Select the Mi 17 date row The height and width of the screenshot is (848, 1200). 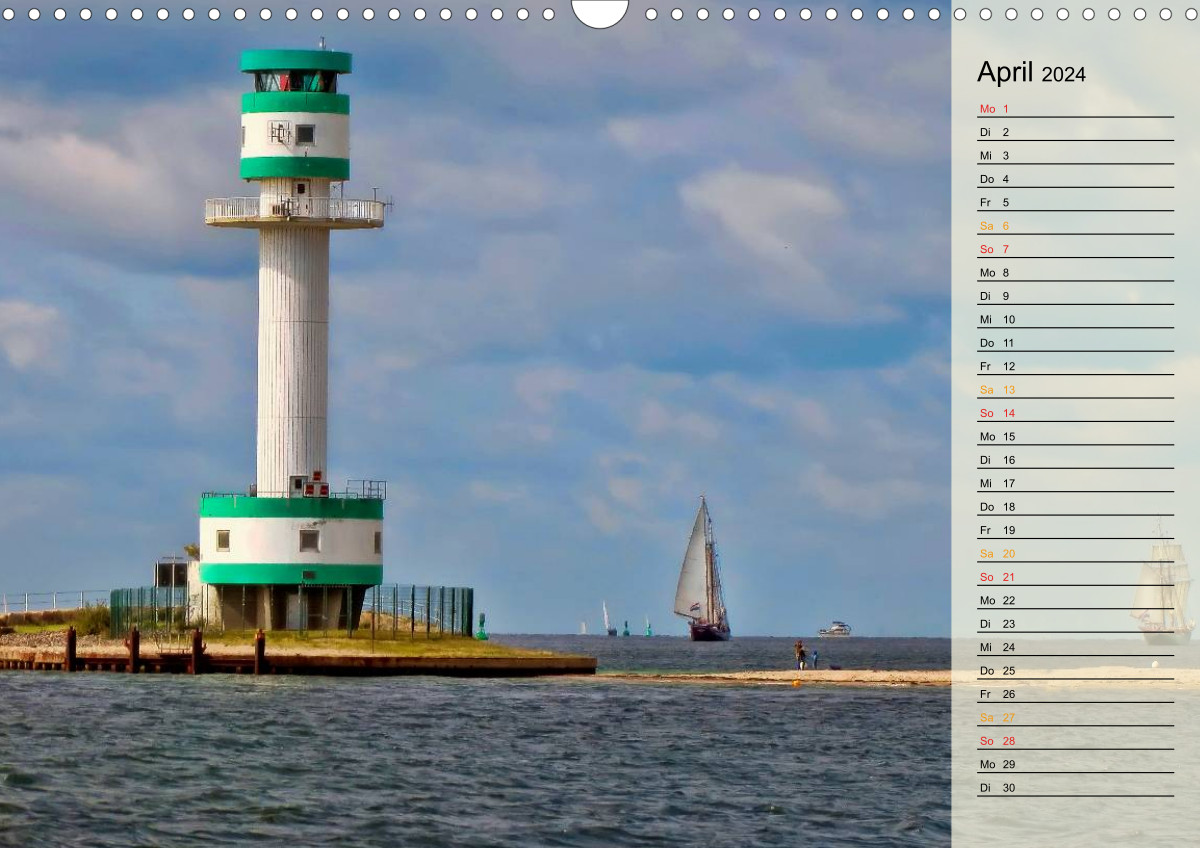point(1075,483)
